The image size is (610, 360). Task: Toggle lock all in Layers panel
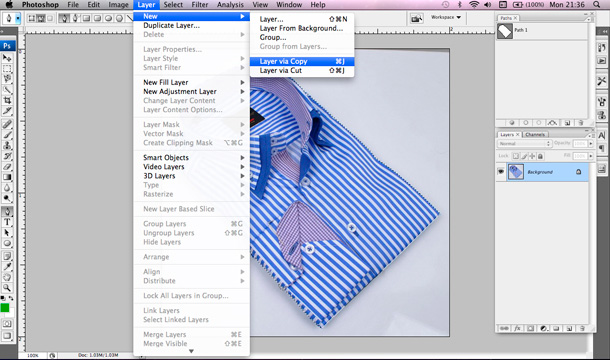pos(540,156)
